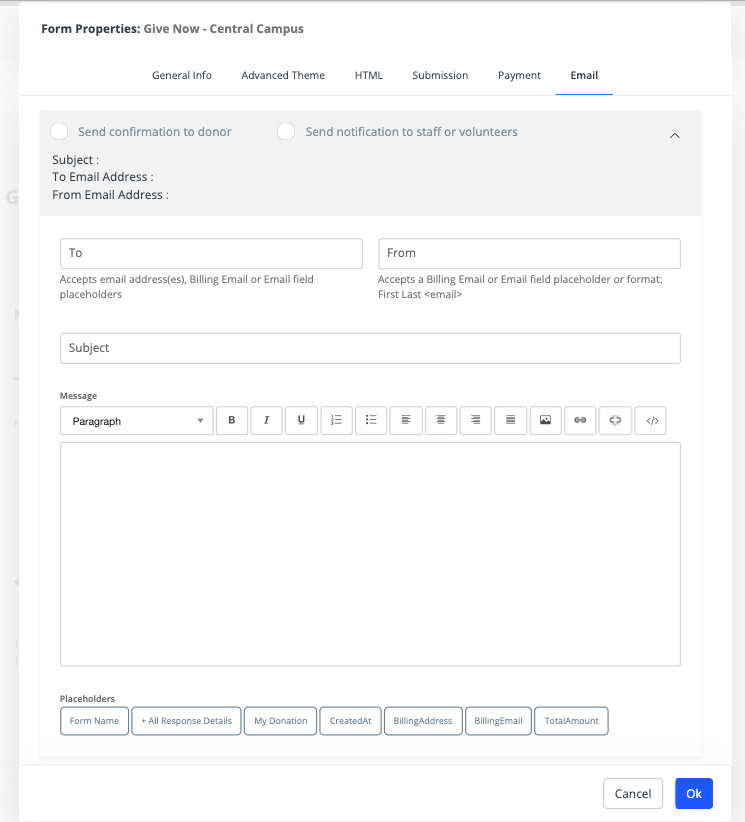
Task: Click inside the Message body editor
Action: click(x=370, y=554)
